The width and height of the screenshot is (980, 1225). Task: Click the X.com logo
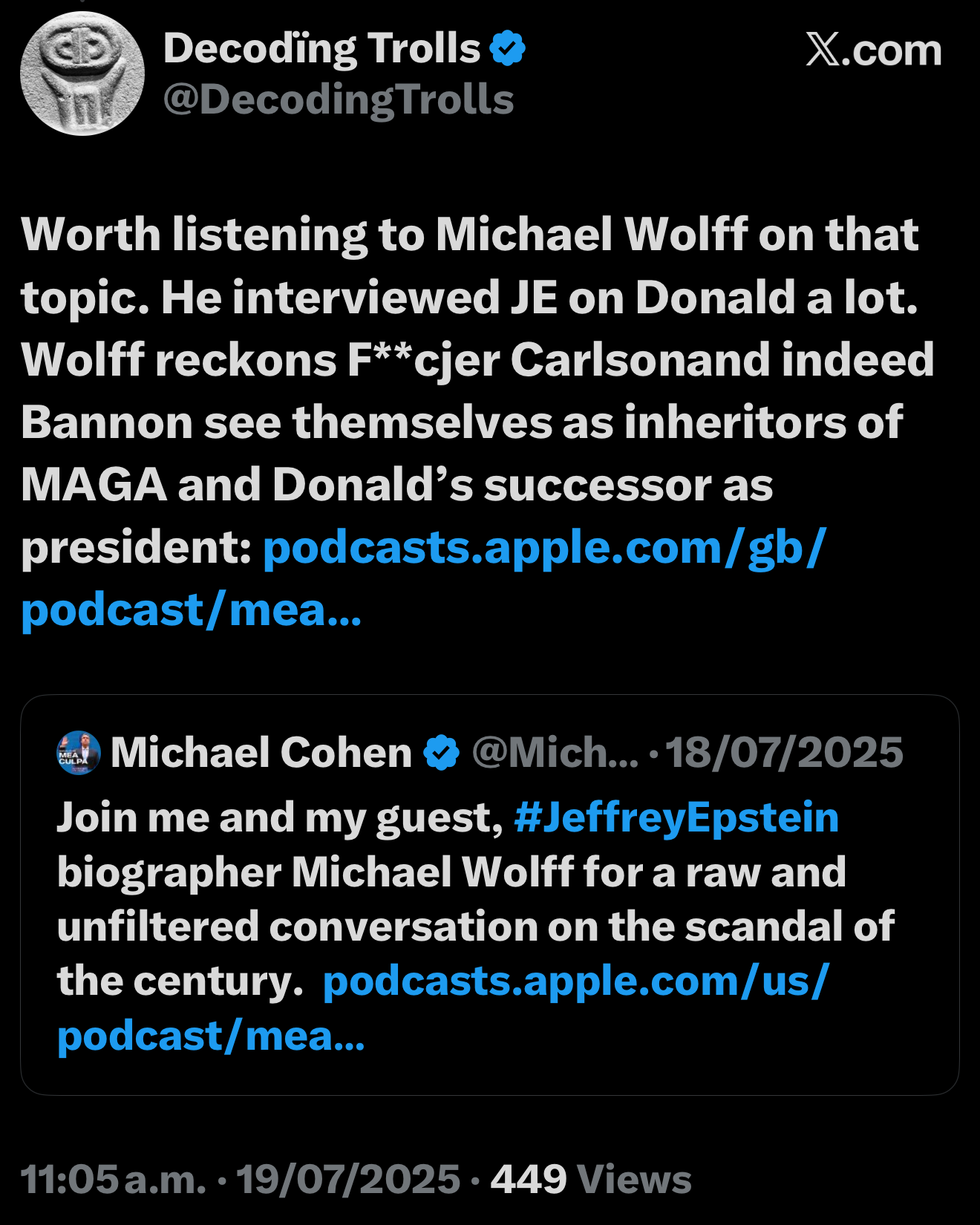tap(874, 50)
